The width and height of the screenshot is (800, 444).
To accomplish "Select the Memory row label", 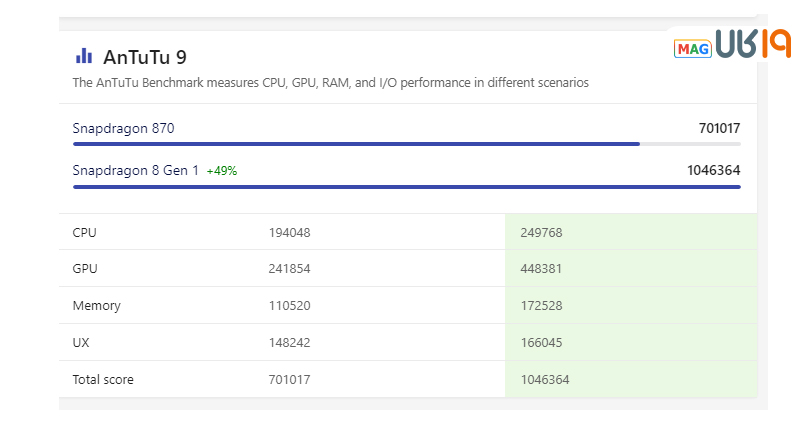I will 96,306.
